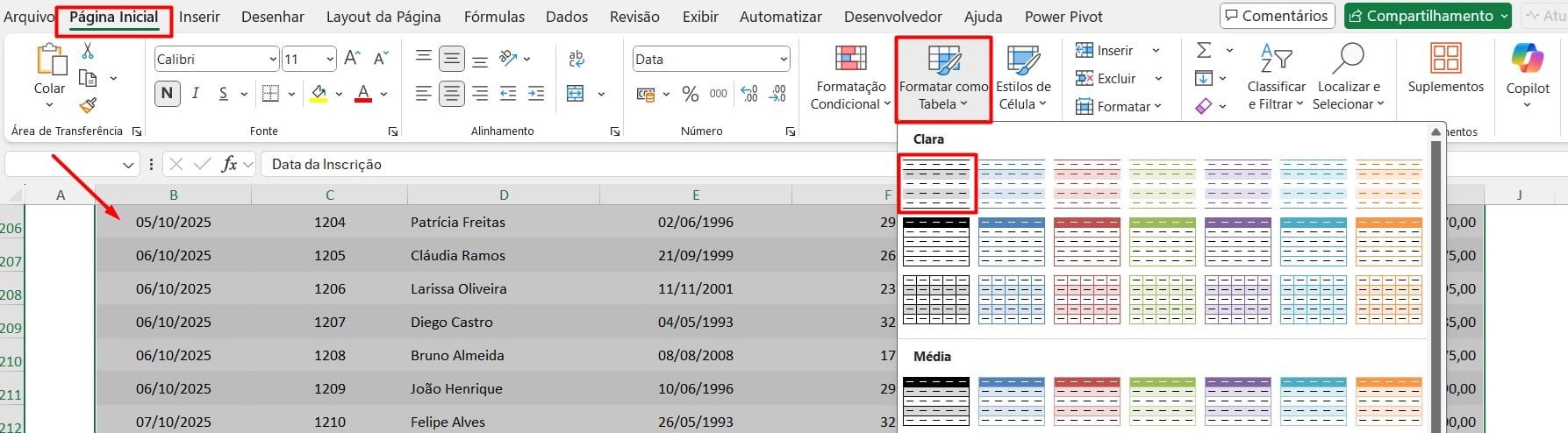Open the number format Data dropdown
Screen dimensions: 1568x433
coord(783,60)
